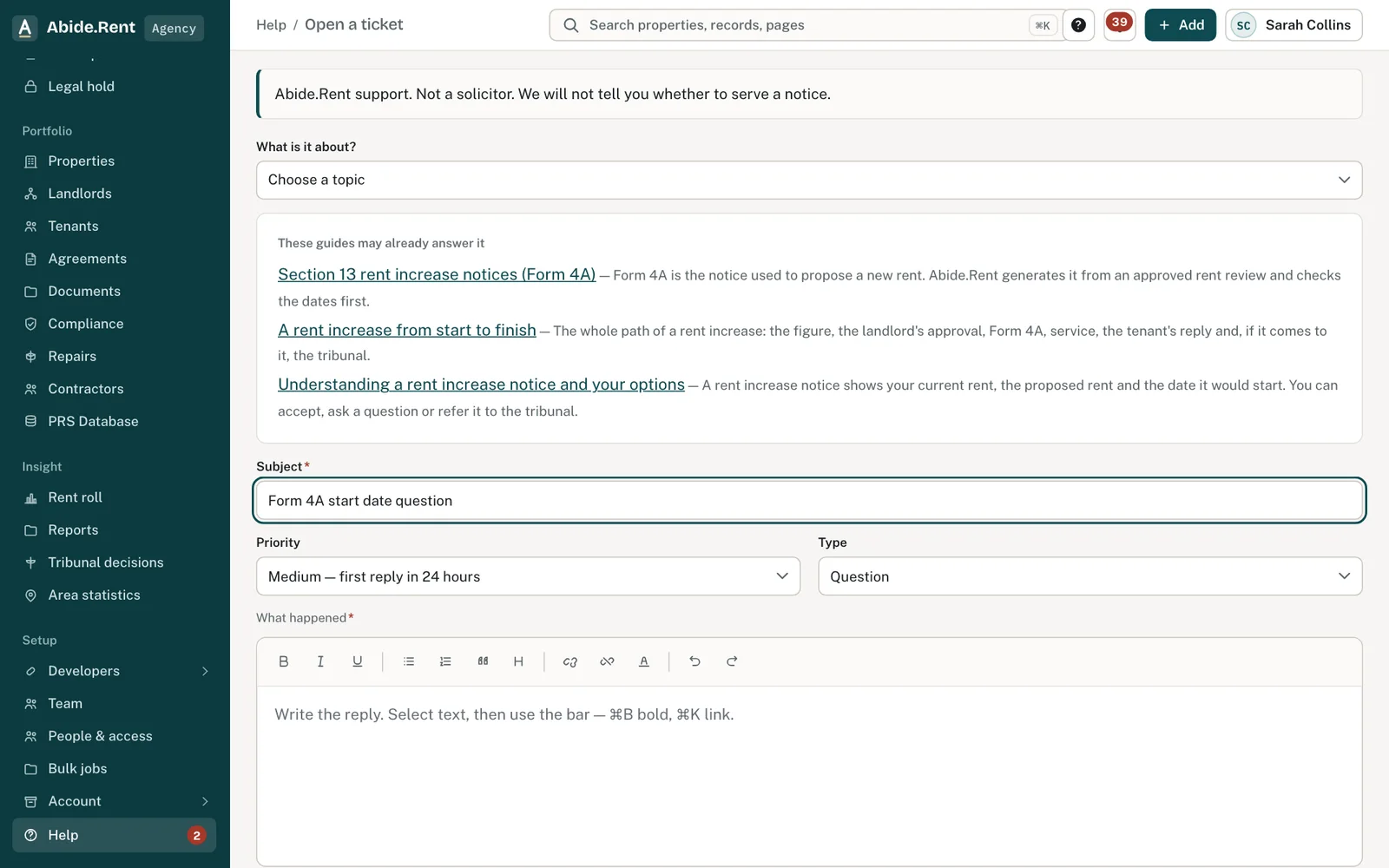1389x868 pixels.
Task: Open notifications showing 39
Action: (x=1119, y=25)
